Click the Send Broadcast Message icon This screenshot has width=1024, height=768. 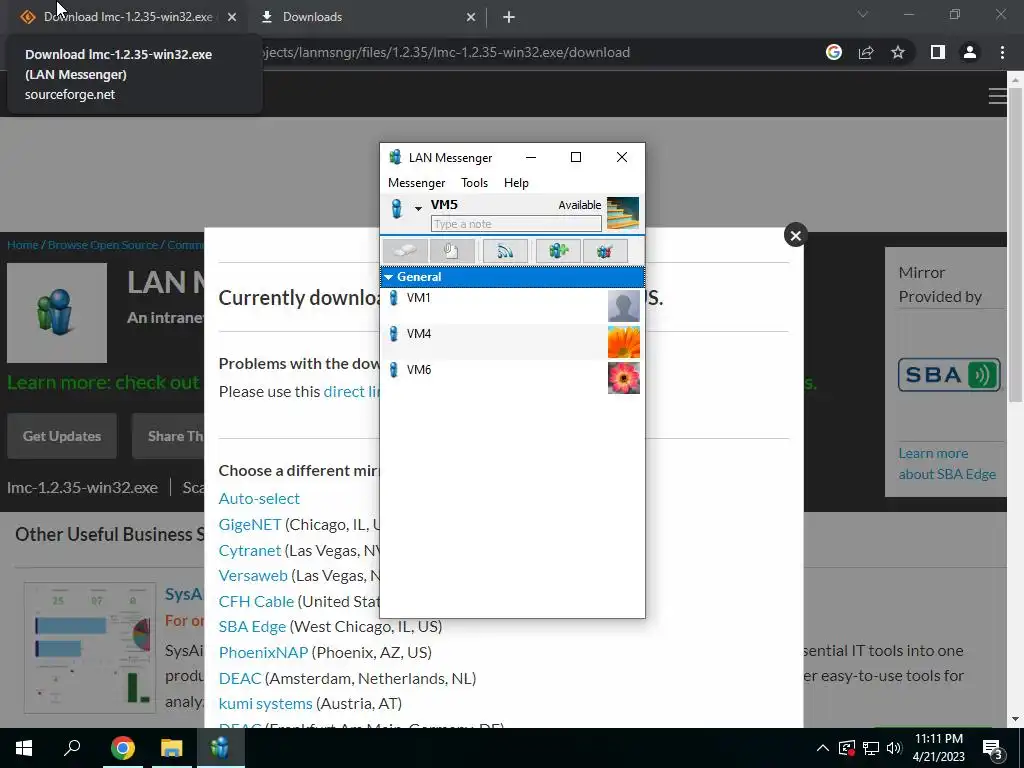pos(505,251)
